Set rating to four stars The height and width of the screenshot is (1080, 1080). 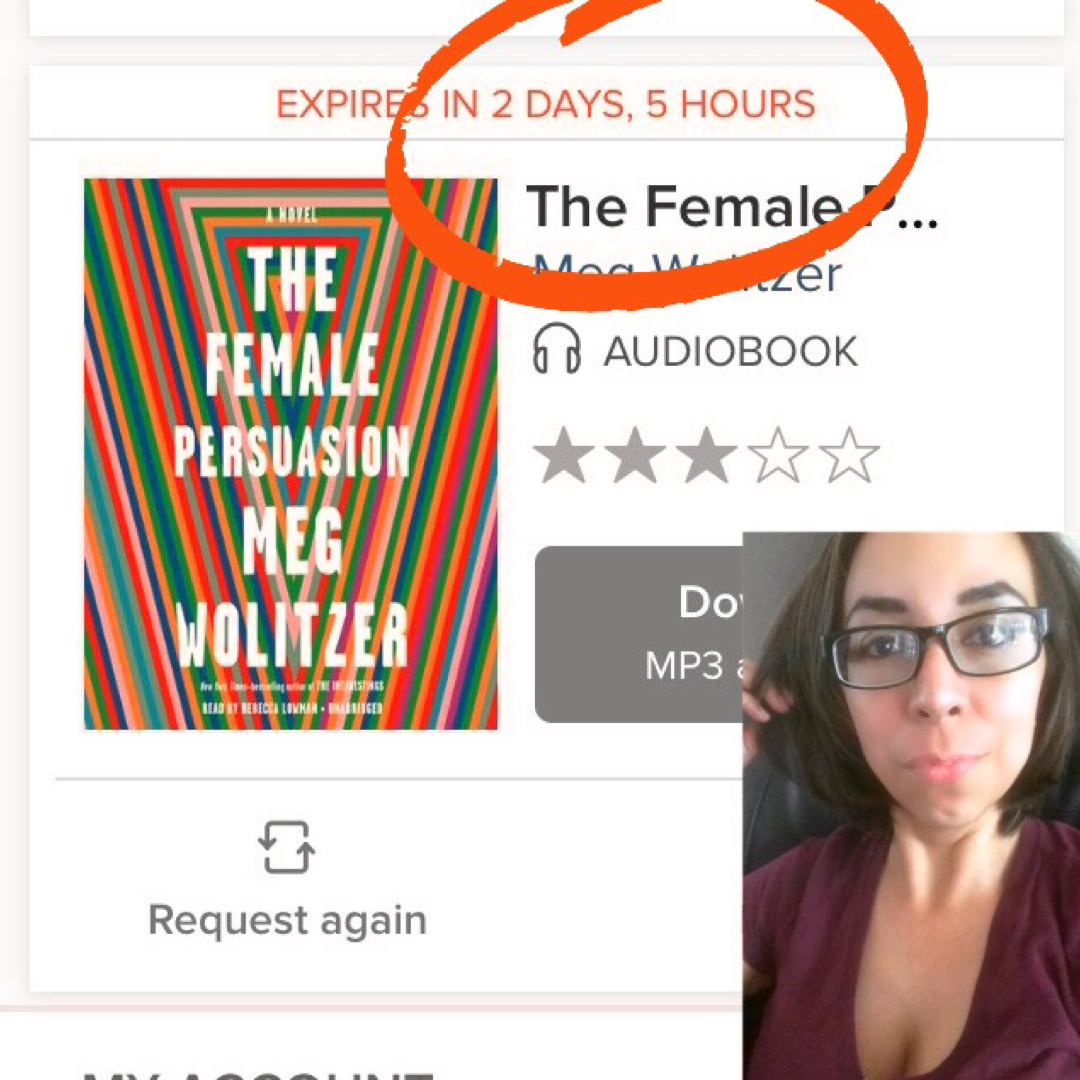778,455
